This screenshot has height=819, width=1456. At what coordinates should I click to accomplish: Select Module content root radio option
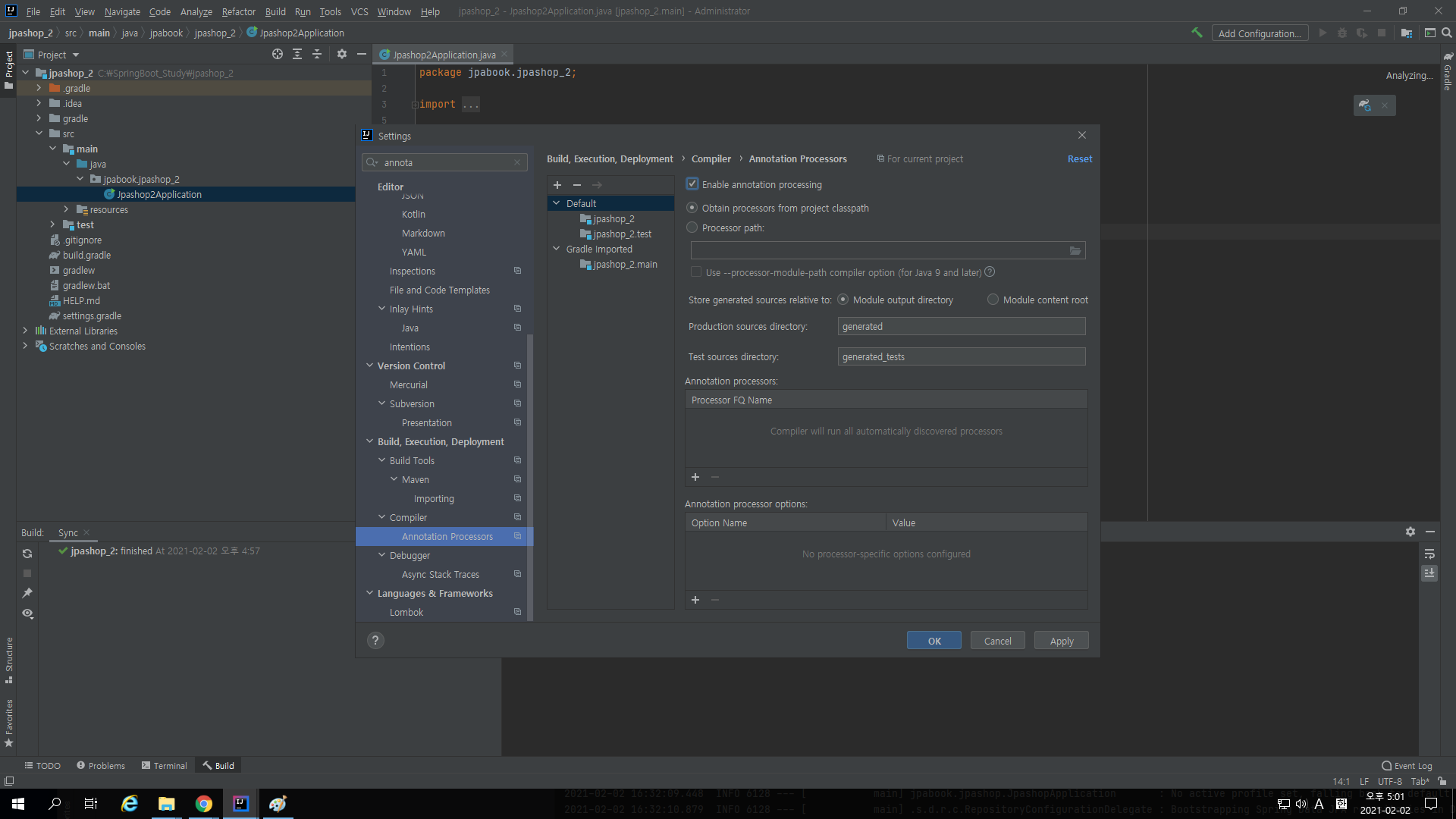point(993,300)
